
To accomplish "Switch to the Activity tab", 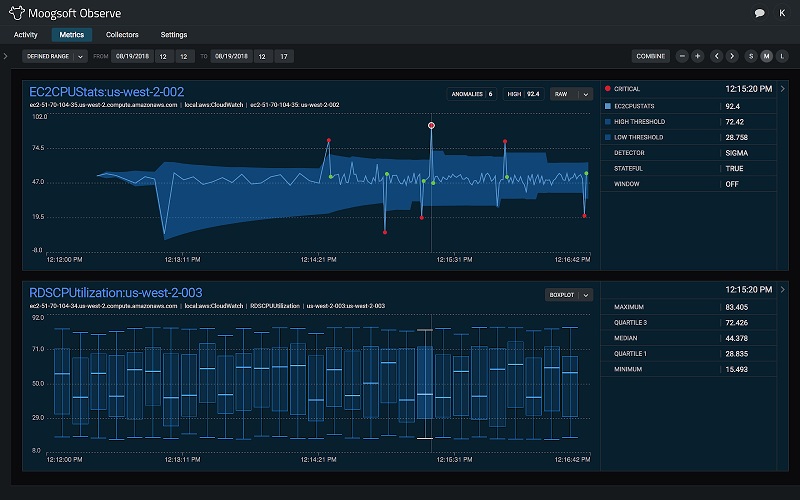I will pos(26,34).
